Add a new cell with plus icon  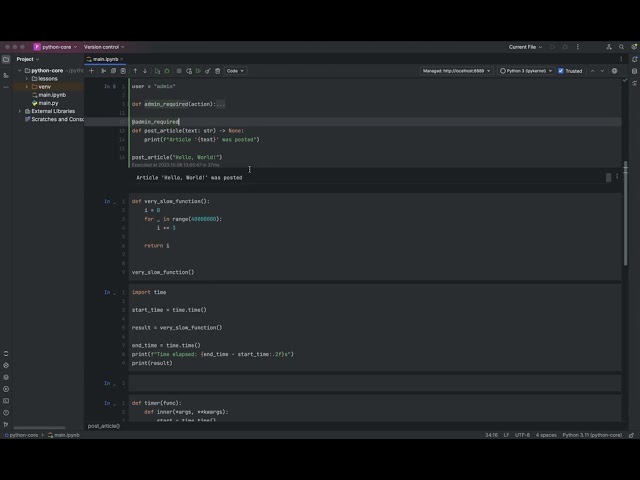click(x=91, y=71)
